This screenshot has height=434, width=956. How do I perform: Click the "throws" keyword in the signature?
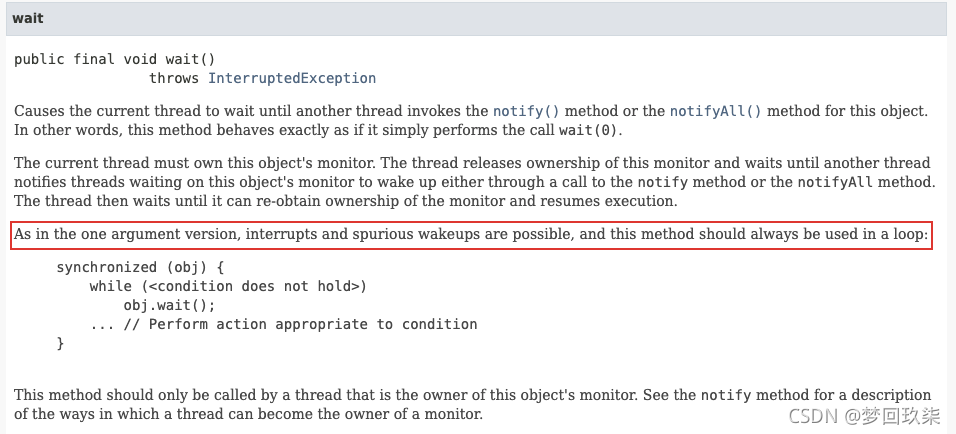click(174, 78)
